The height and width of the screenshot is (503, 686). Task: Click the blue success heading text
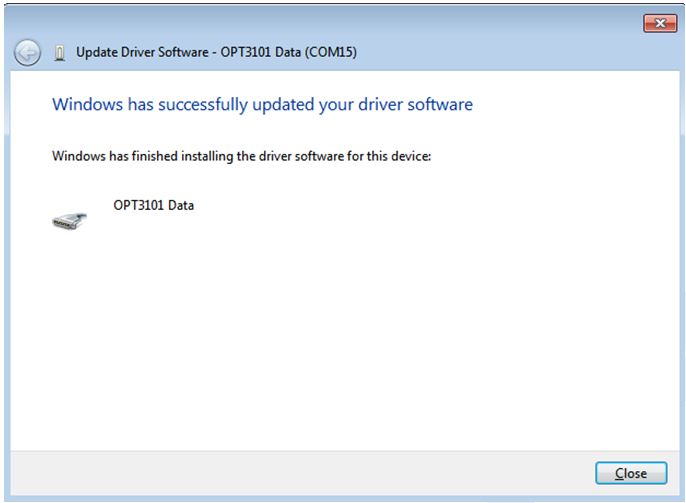[x=261, y=104]
